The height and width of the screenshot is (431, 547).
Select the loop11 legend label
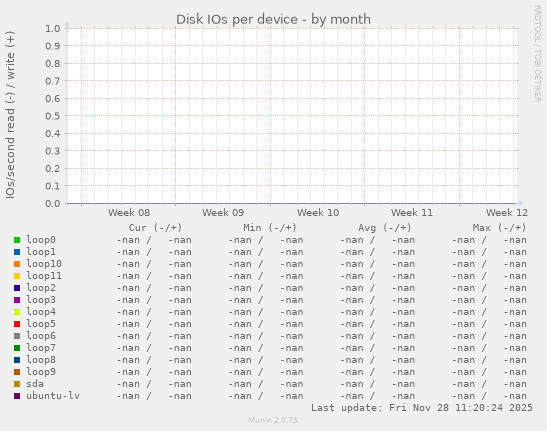pyautogui.click(x=44, y=276)
